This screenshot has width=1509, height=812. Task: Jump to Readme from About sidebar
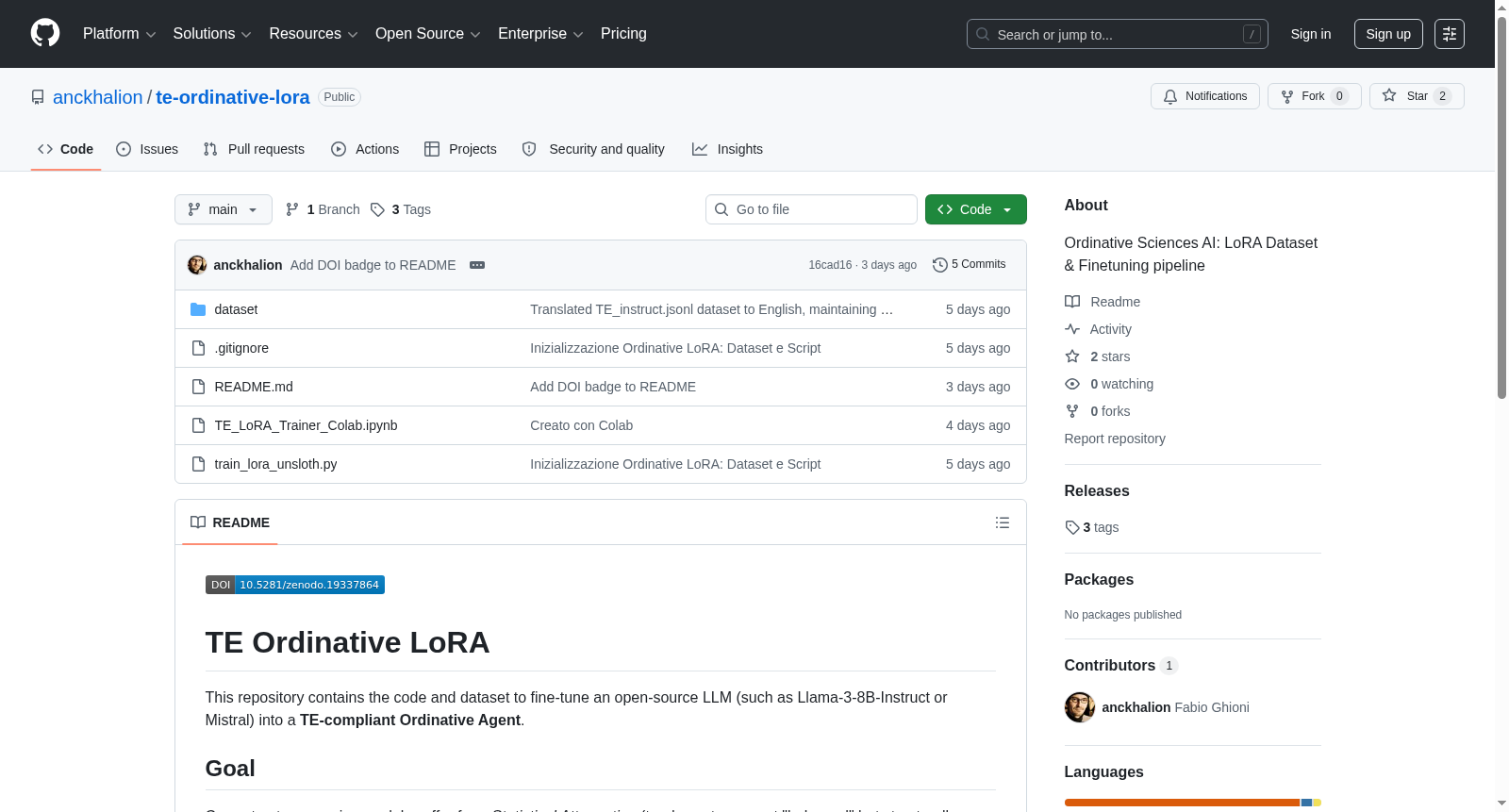point(1103,302)
